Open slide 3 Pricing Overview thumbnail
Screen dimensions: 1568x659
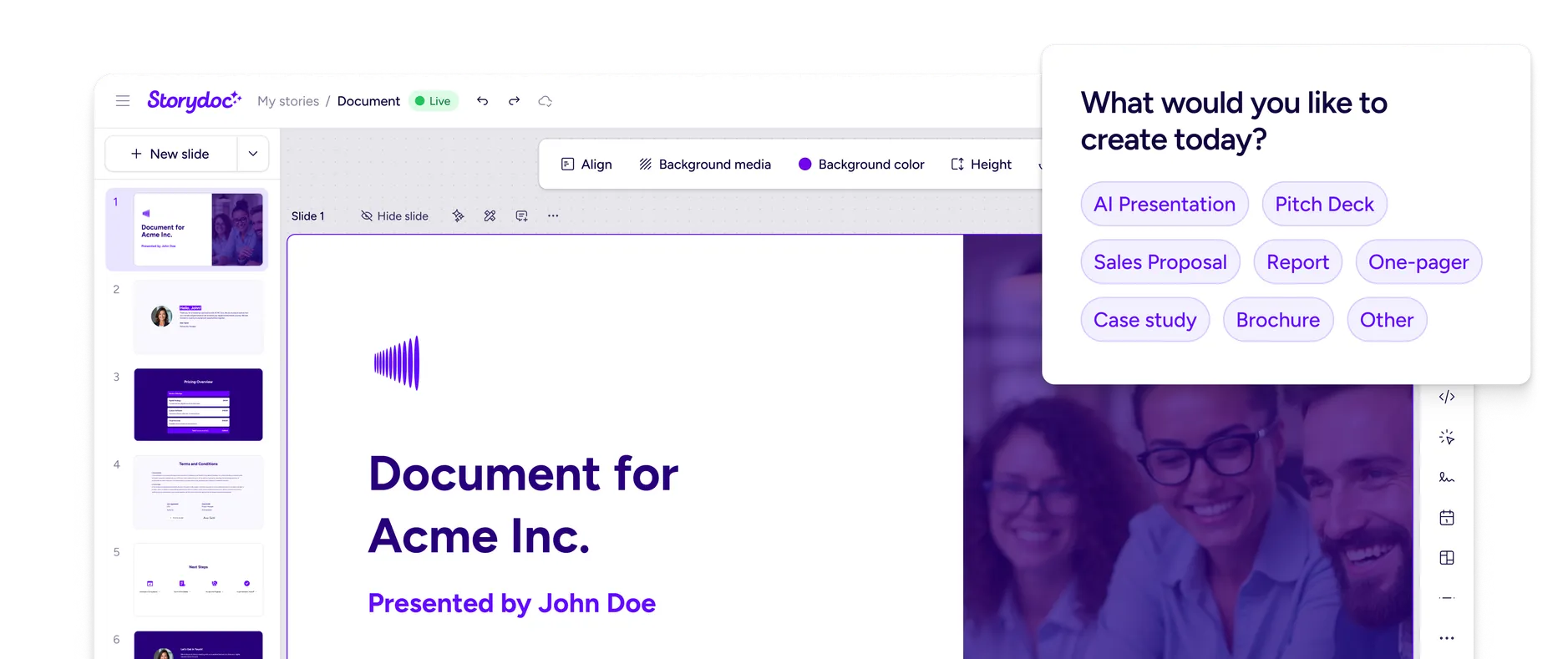[198, 404]
